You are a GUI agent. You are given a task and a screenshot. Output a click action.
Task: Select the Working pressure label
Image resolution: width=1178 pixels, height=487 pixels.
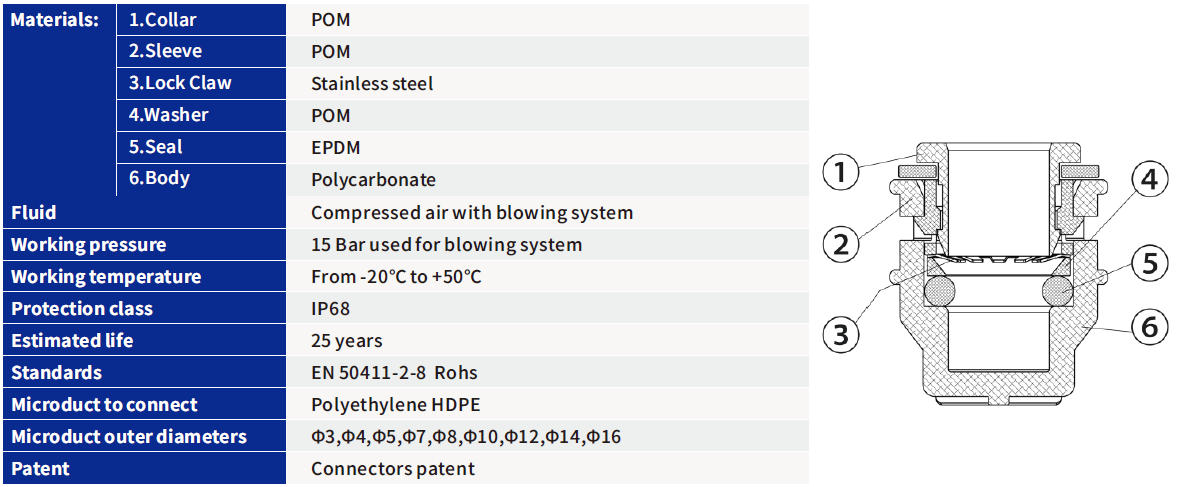pos(89,245)
